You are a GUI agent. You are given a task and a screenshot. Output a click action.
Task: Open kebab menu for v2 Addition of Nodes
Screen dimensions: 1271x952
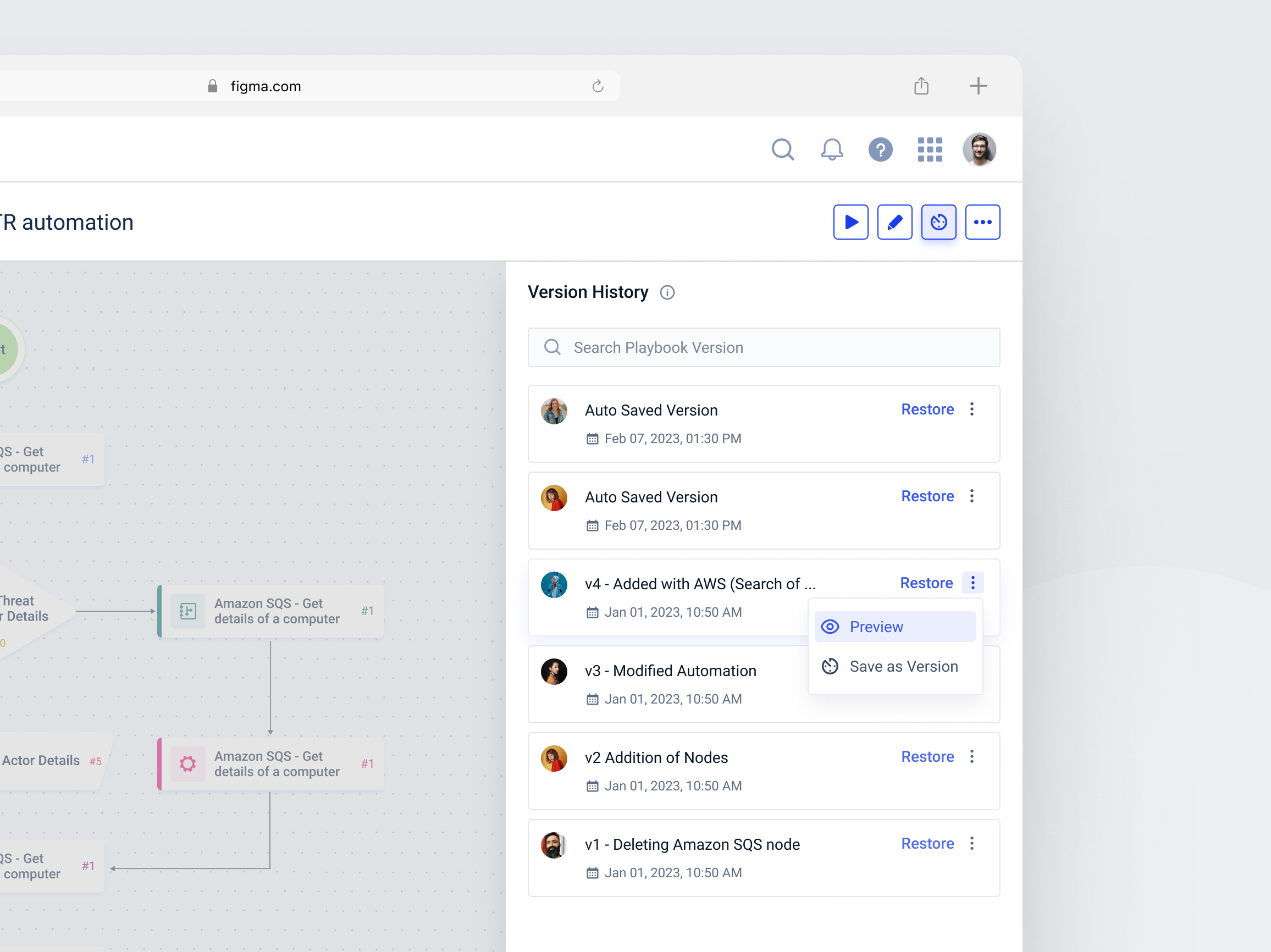[971, 757]
